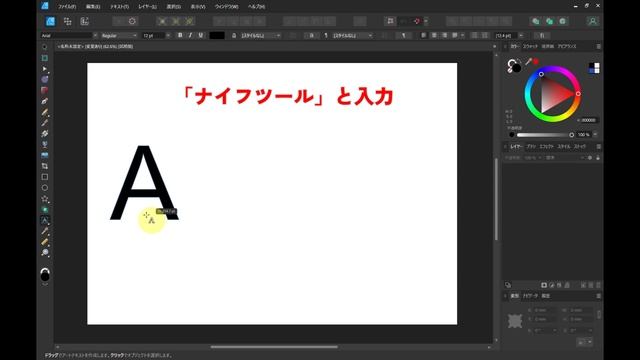Open the justify alignment options arrow
The height and width of the screenshot is (360, 640).
point(462,36)
